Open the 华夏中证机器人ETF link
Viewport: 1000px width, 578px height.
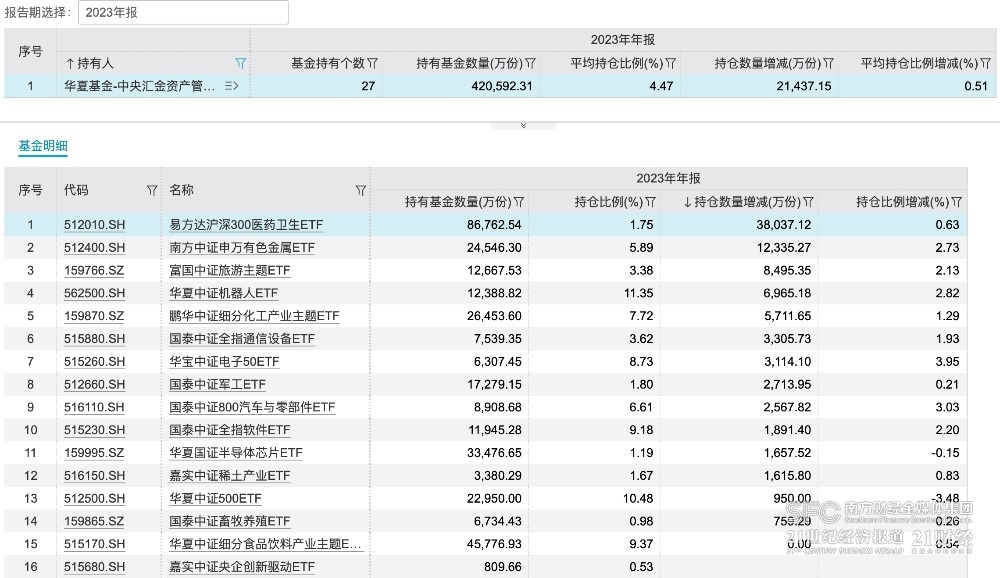pyautogui.click(x=224, y=293)
